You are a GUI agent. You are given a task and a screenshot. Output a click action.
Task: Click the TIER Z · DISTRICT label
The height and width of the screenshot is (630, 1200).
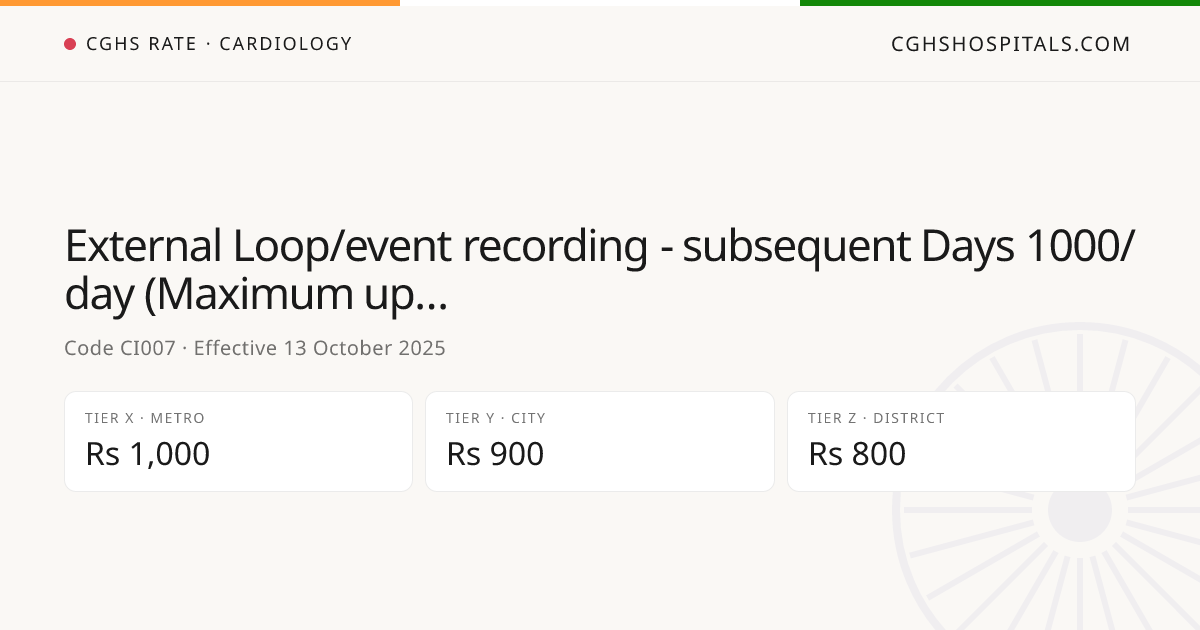pos(876,418)
